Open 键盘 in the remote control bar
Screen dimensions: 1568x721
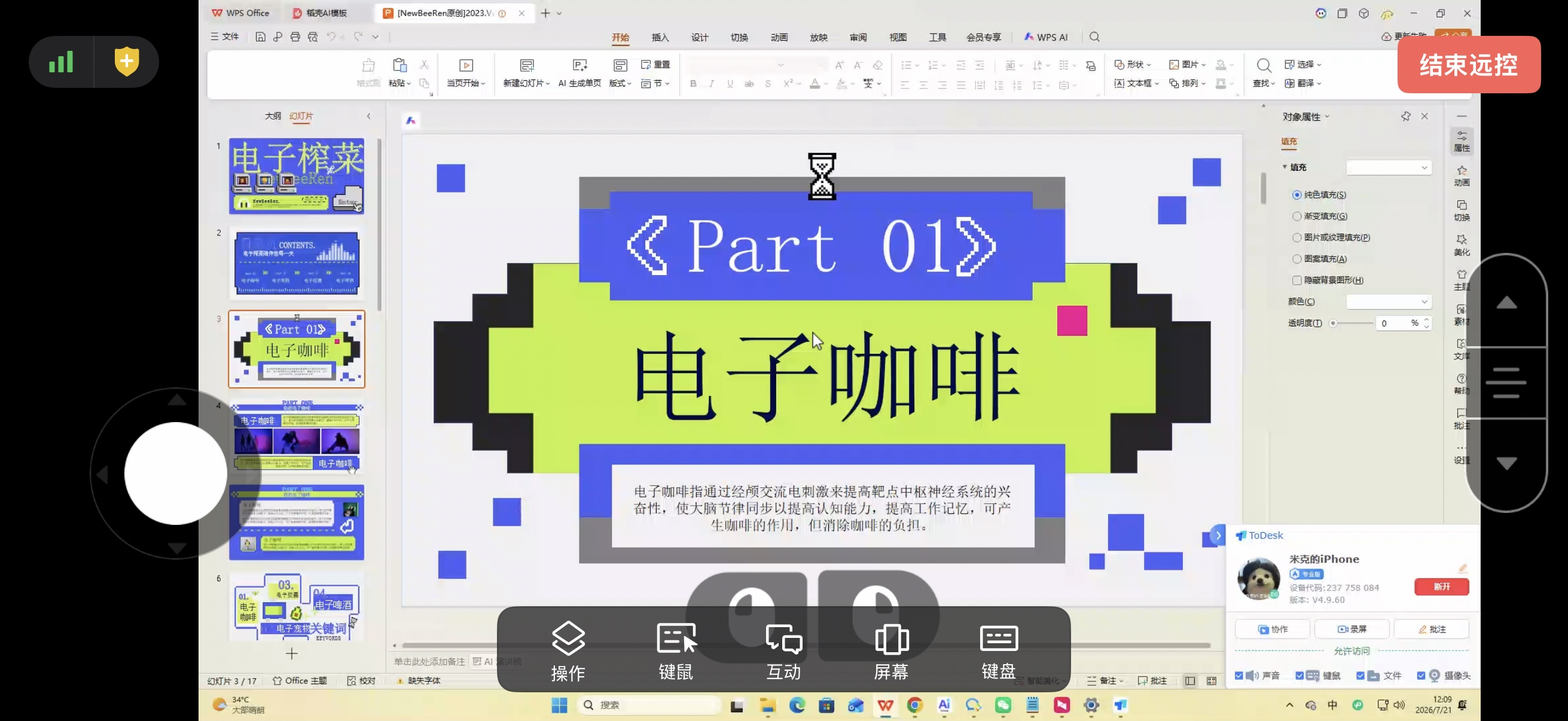point(998,650)
